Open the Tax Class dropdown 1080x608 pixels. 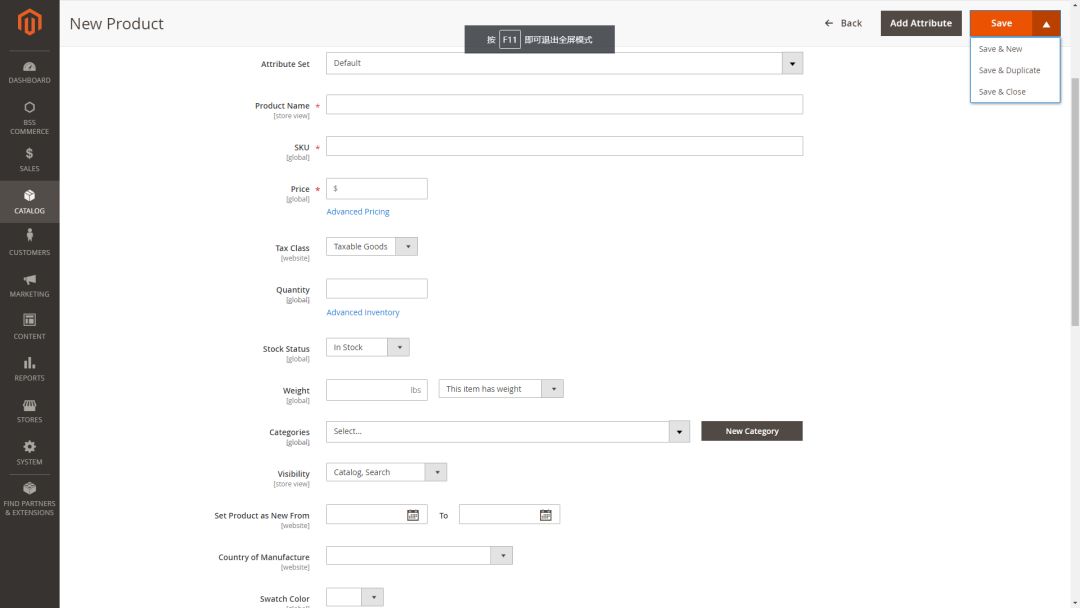407,247
